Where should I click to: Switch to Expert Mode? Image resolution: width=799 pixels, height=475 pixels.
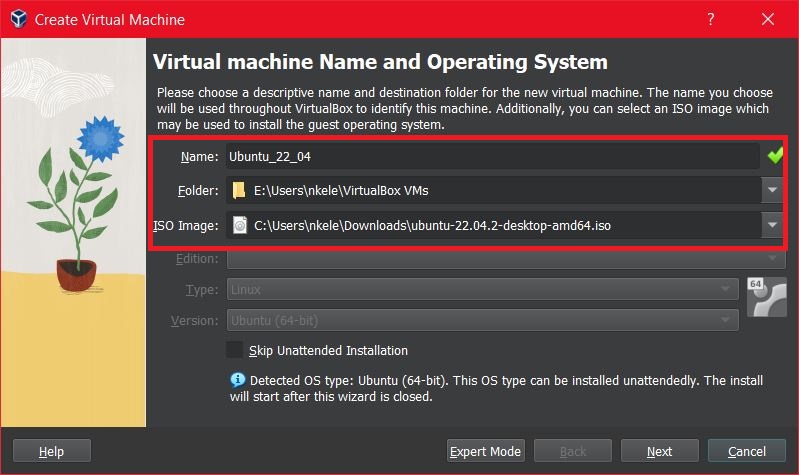pyautogui.click(x=486, y=451)
